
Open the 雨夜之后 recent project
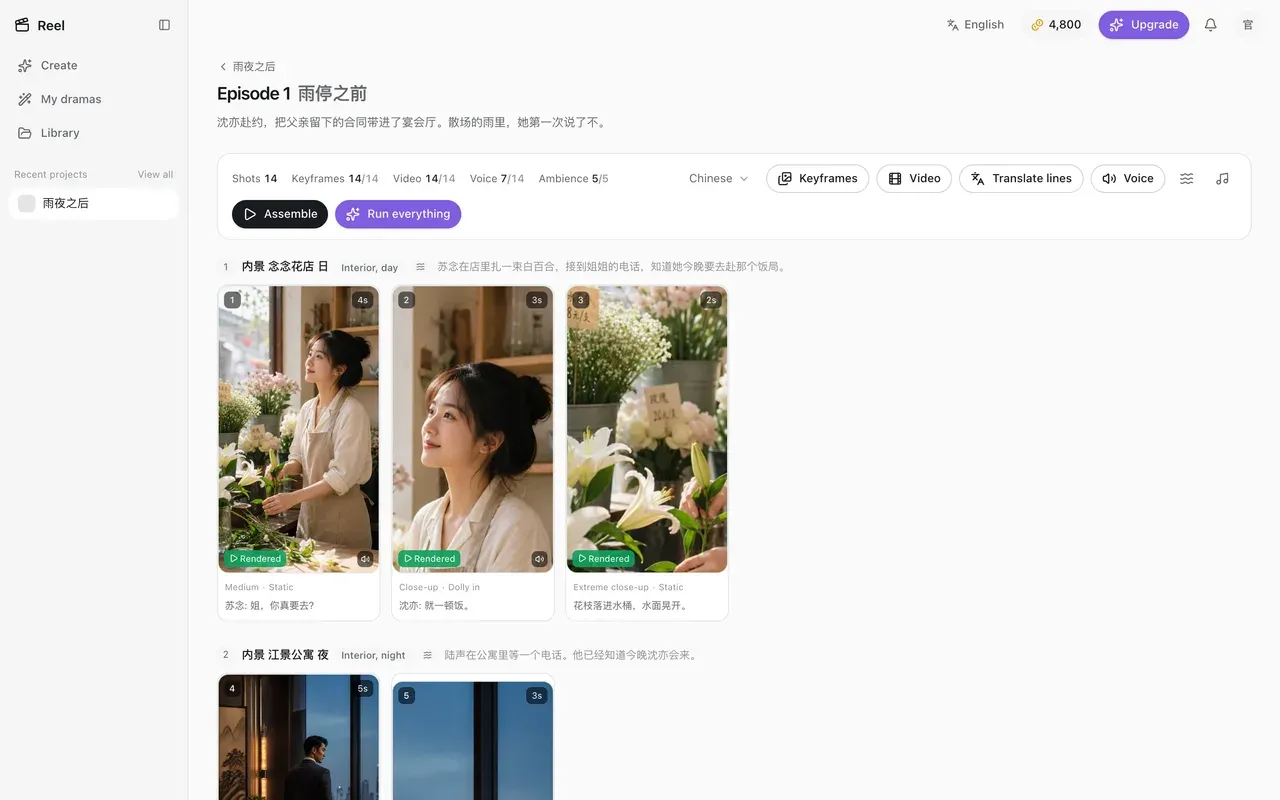pyautogui.click(x=93, y=203)
